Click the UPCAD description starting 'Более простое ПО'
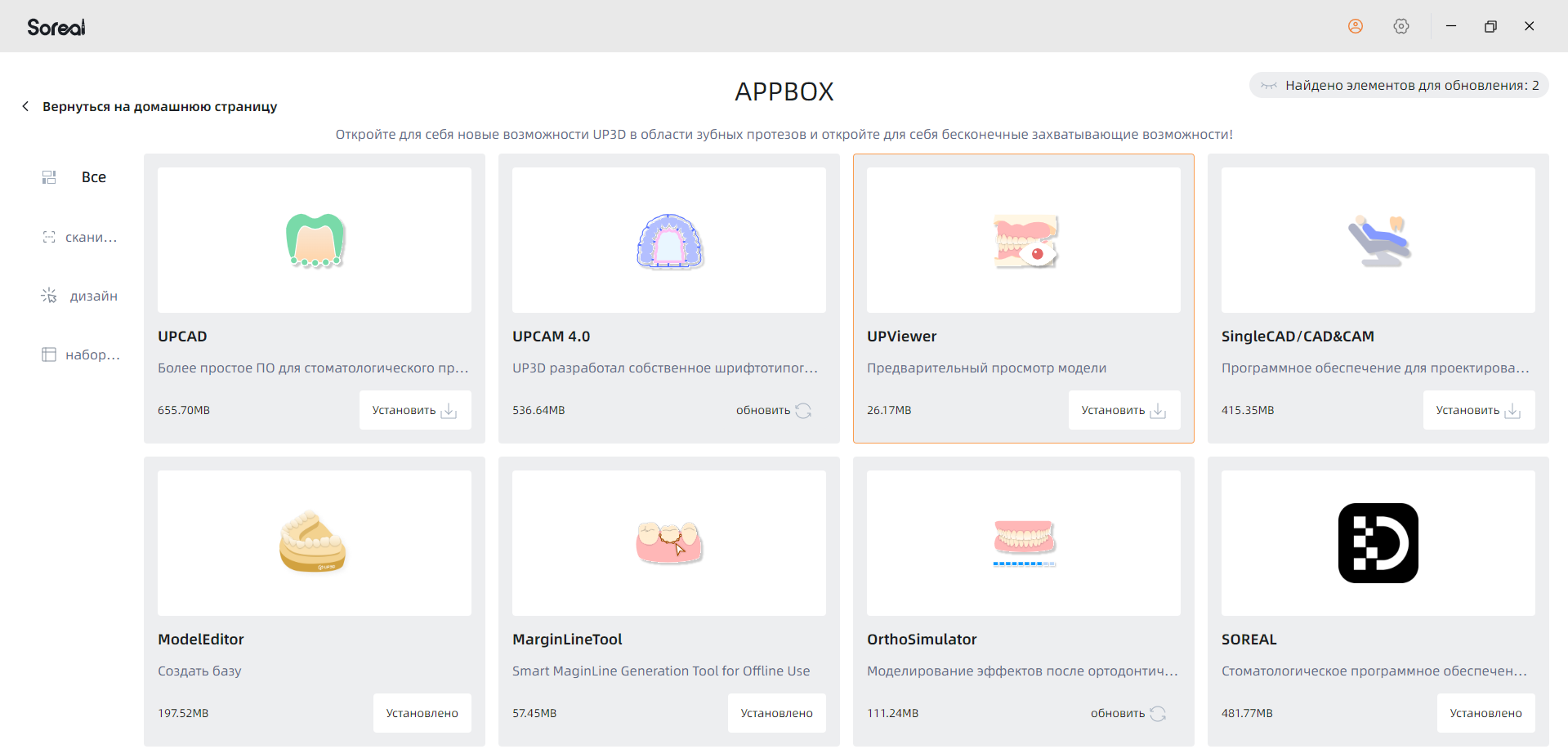This screenshot has height=749, width=1568. (313, 368)
